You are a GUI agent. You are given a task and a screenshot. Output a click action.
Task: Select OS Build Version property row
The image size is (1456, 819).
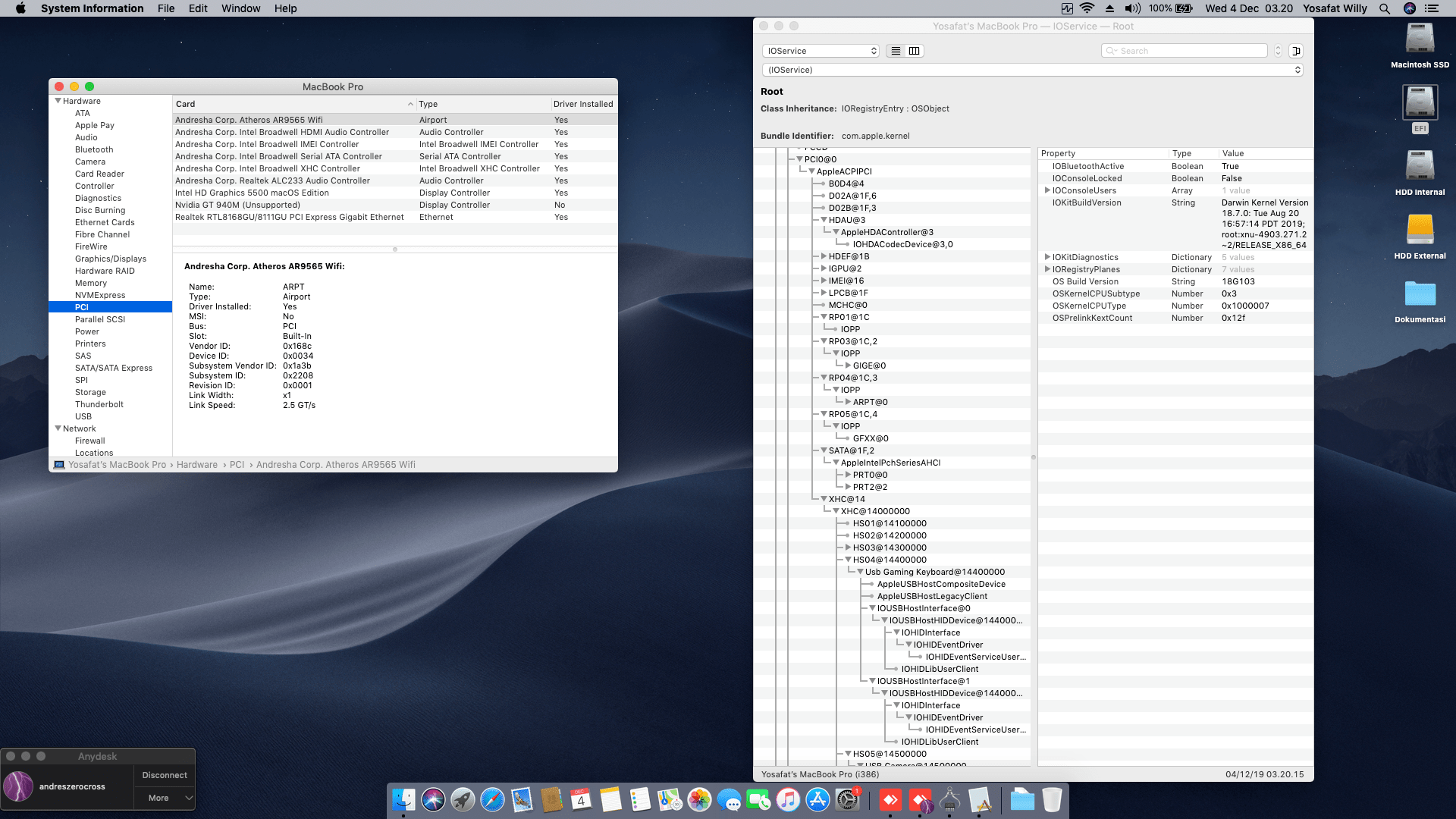pyautogui.click(x=1175, y=281)
